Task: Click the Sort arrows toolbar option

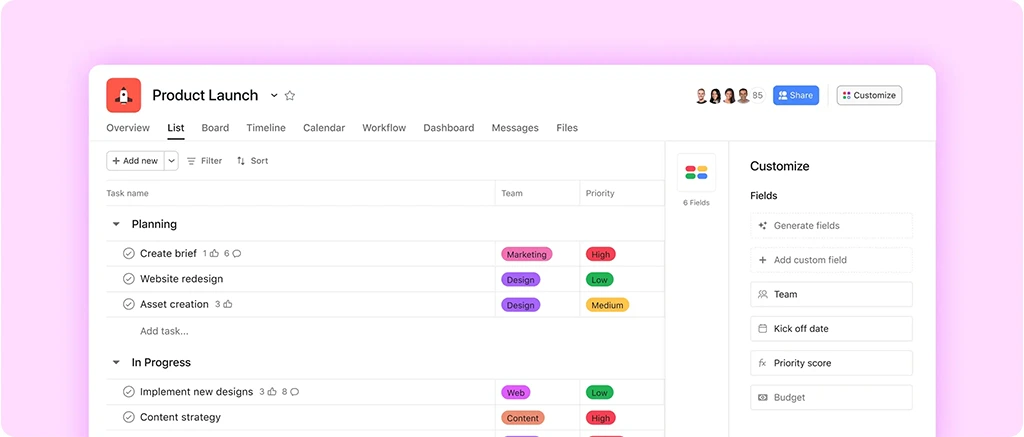Action: (252, 161)
